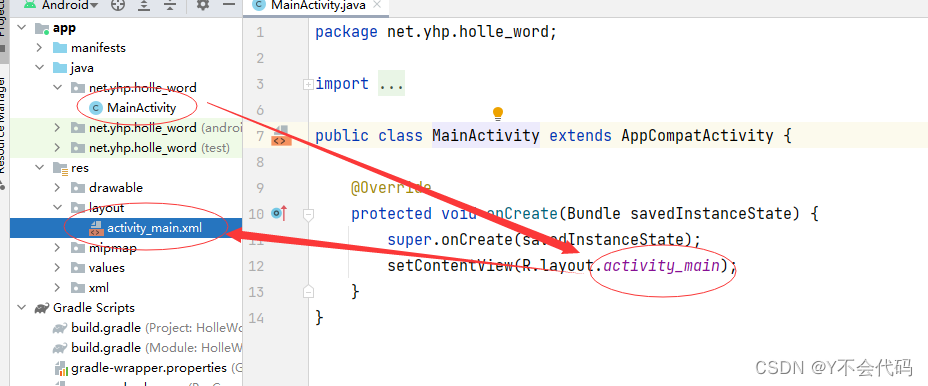The width and height of the screenshot is (928, 386).
Task: Click the expand all icon in project toolbar
Action: pyautogui.click(x=144, y=5)
